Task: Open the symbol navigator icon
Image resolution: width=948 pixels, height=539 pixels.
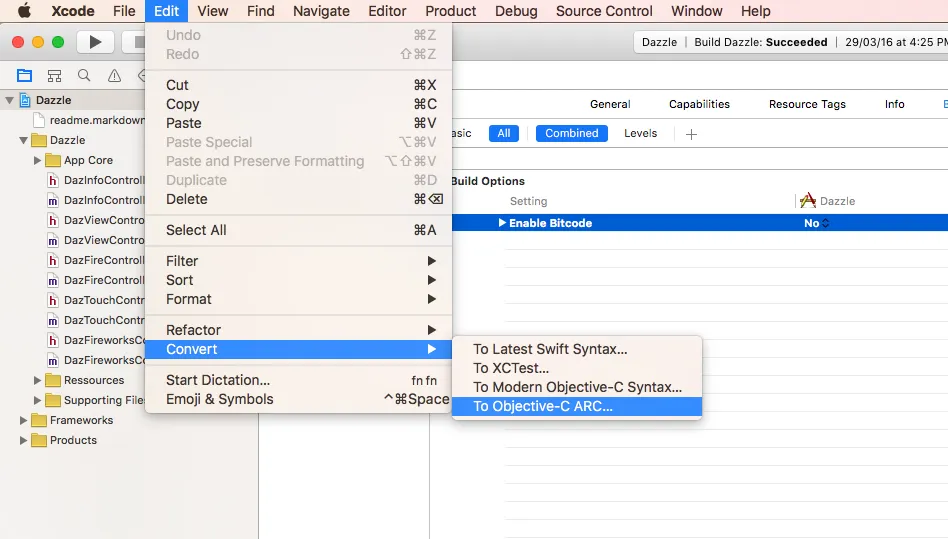Action: (54, 76)
